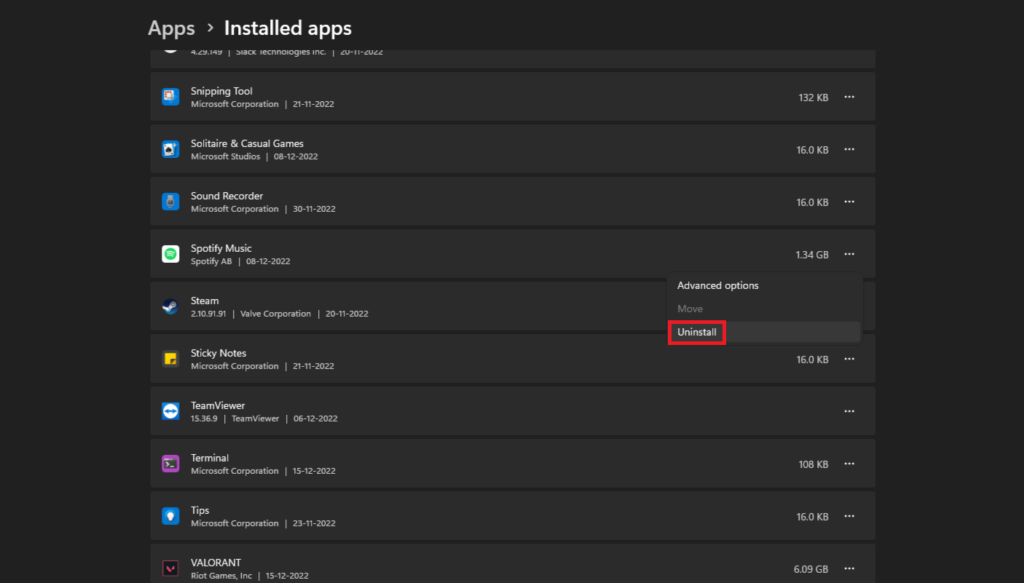Click the VALORANT app icon
Viewport: 1024px width, 583px height.
tap(170, 568)
